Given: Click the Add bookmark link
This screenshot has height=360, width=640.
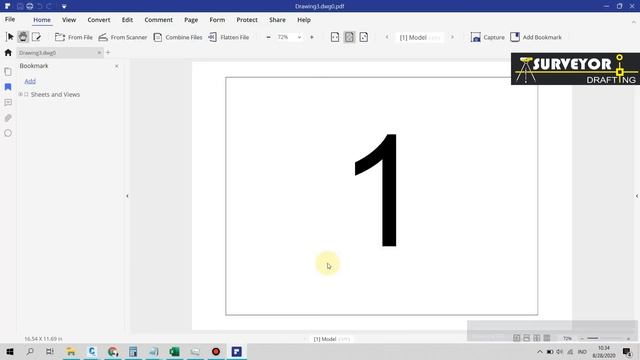Looking at the screenshot, I should point(30,81).
